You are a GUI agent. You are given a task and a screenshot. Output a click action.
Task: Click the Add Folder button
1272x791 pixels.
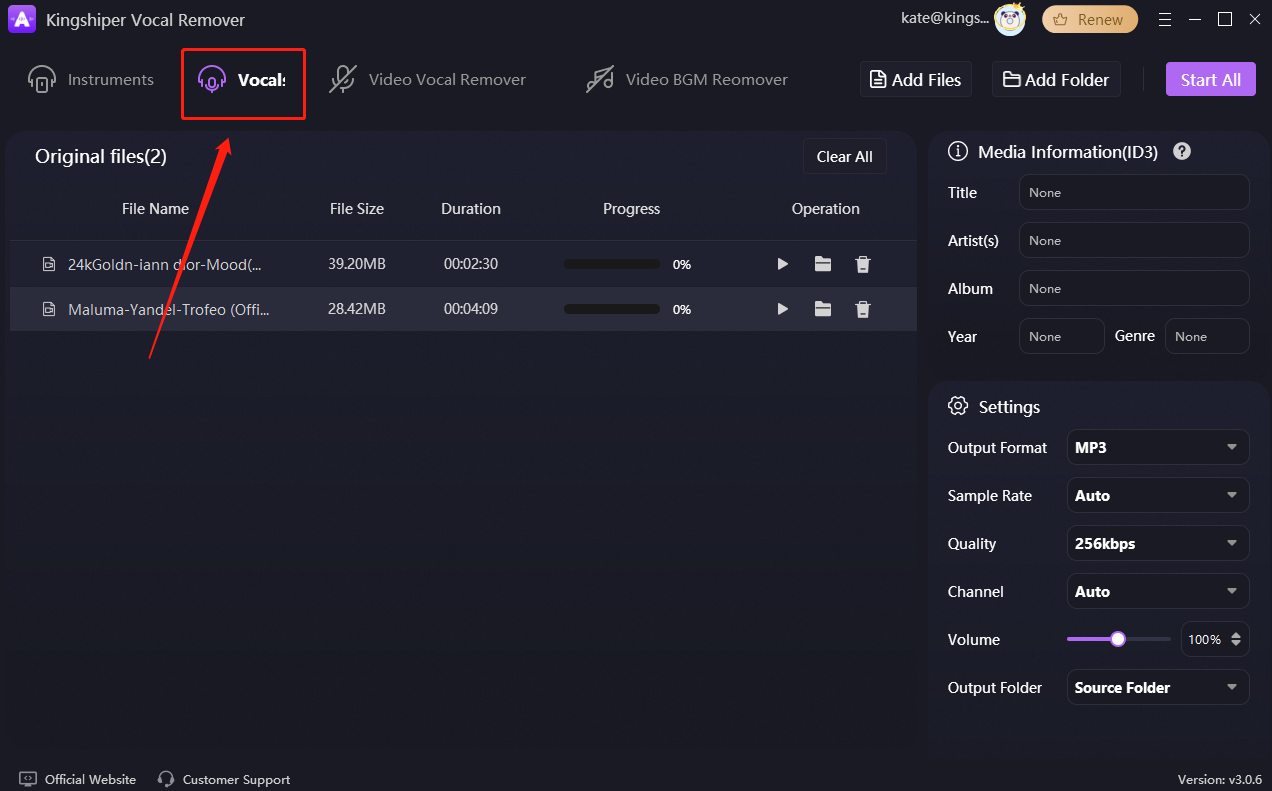coord(1056,80)
